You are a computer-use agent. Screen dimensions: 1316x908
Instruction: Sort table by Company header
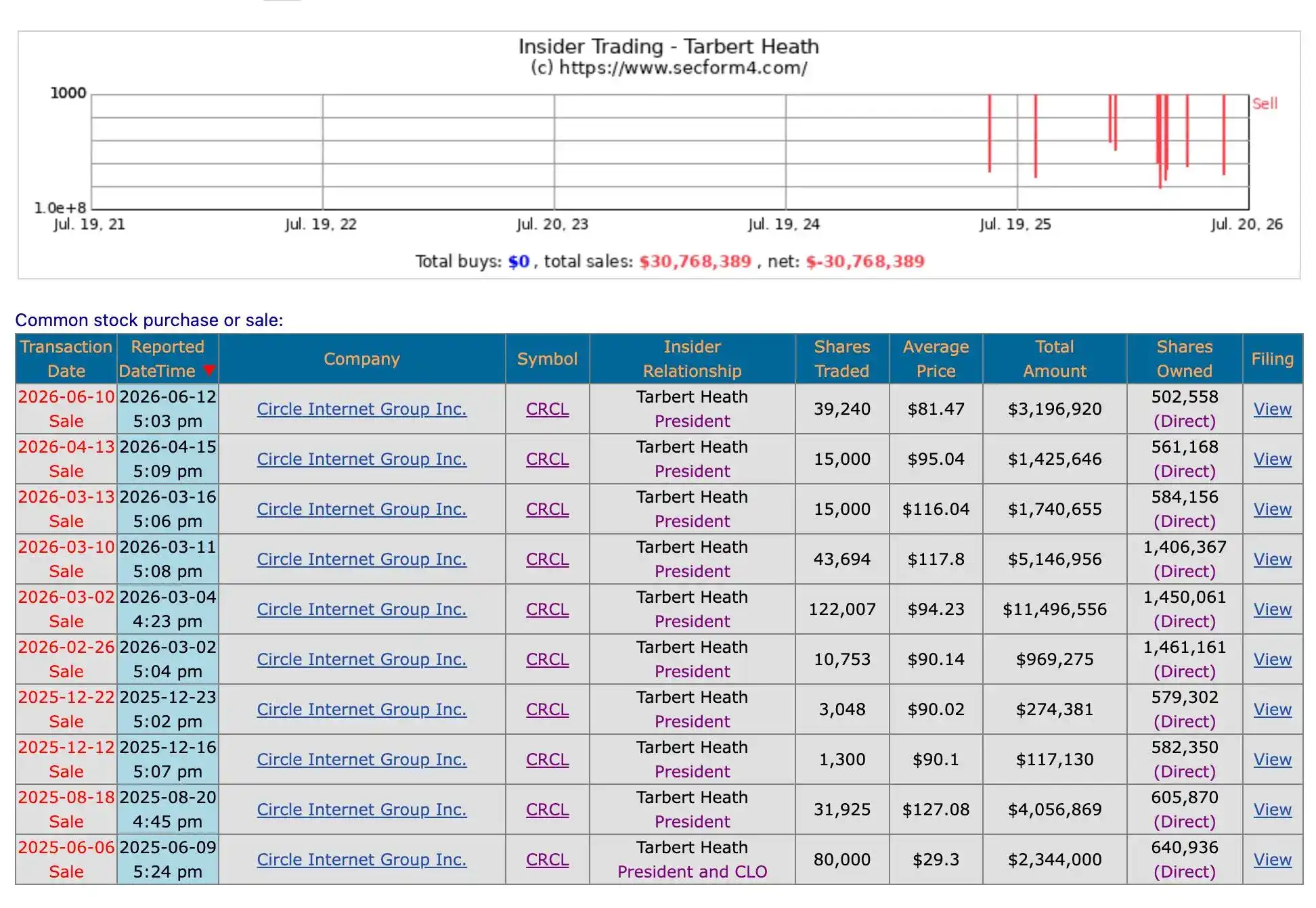361,359
